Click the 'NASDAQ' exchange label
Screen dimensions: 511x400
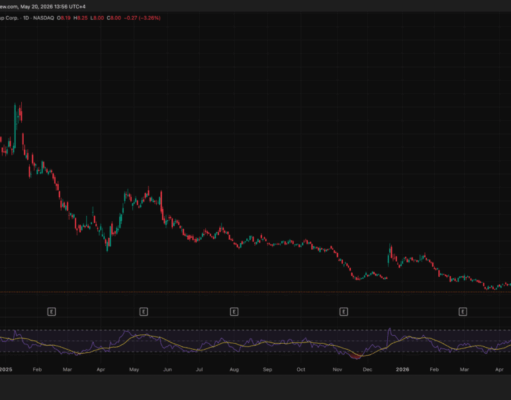point(43,18)
